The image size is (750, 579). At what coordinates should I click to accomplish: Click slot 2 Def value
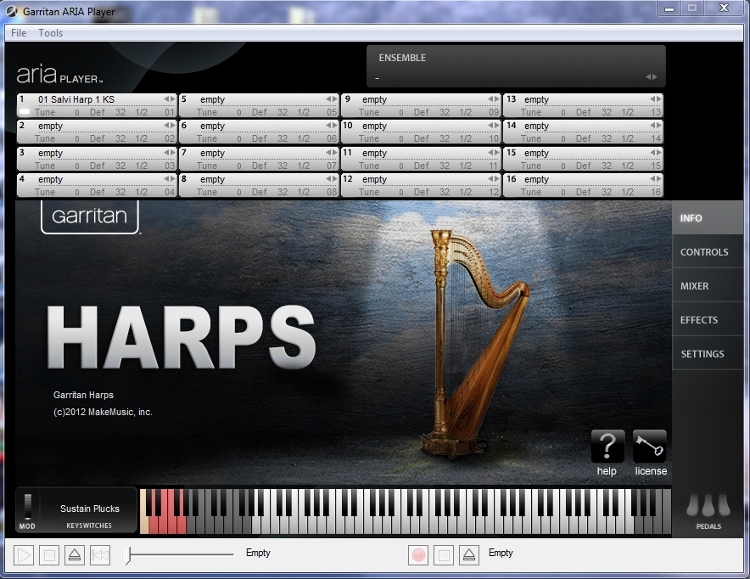click(98, 139)
